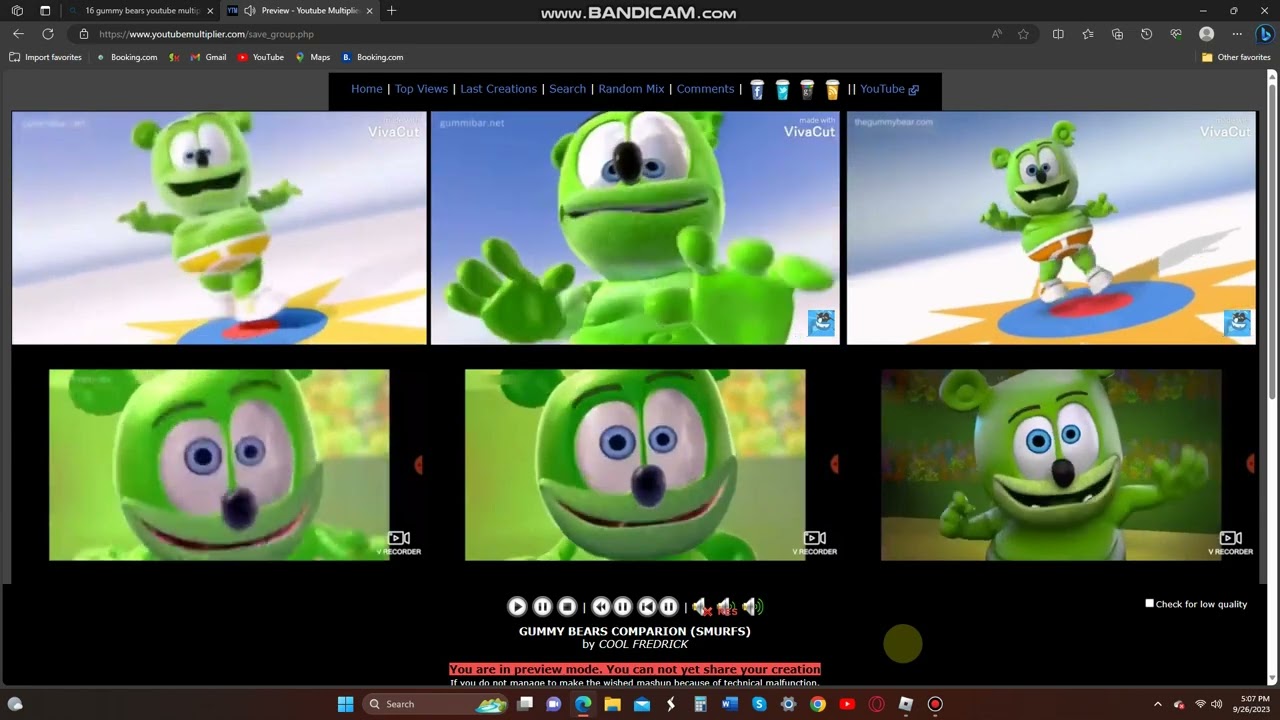Image resolution: width=1280 pixels, height=720 pixels.
Task: Show hidden icons in the system tray
Action: coord(1158,704)
